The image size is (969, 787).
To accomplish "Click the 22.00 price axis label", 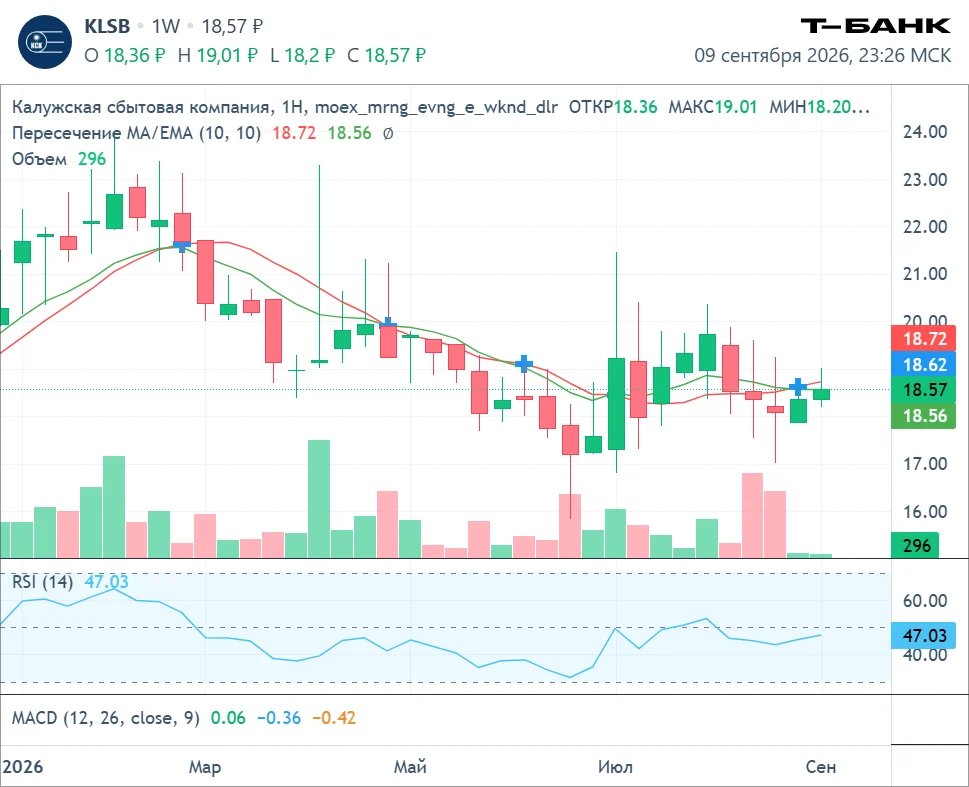I will tap(925, 227).
